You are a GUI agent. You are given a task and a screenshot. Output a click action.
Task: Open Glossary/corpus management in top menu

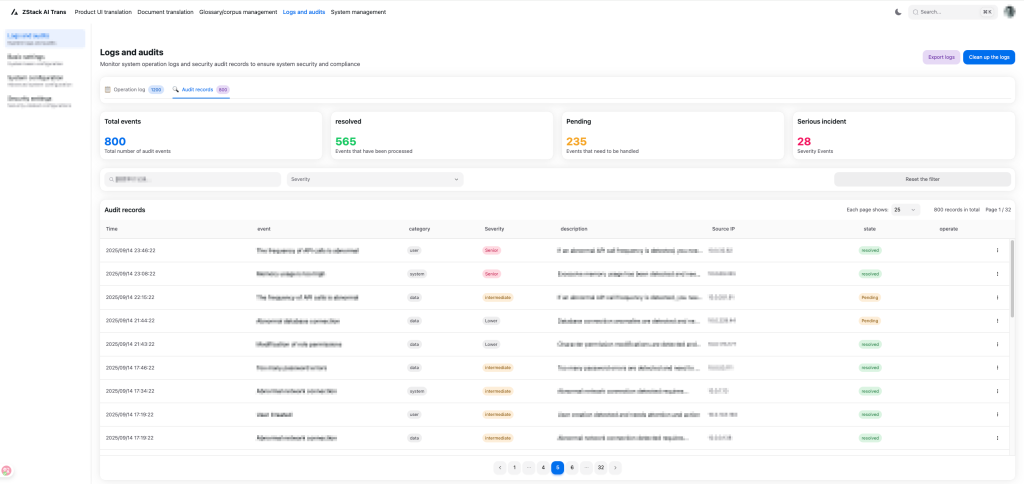(x=238, y=12)
